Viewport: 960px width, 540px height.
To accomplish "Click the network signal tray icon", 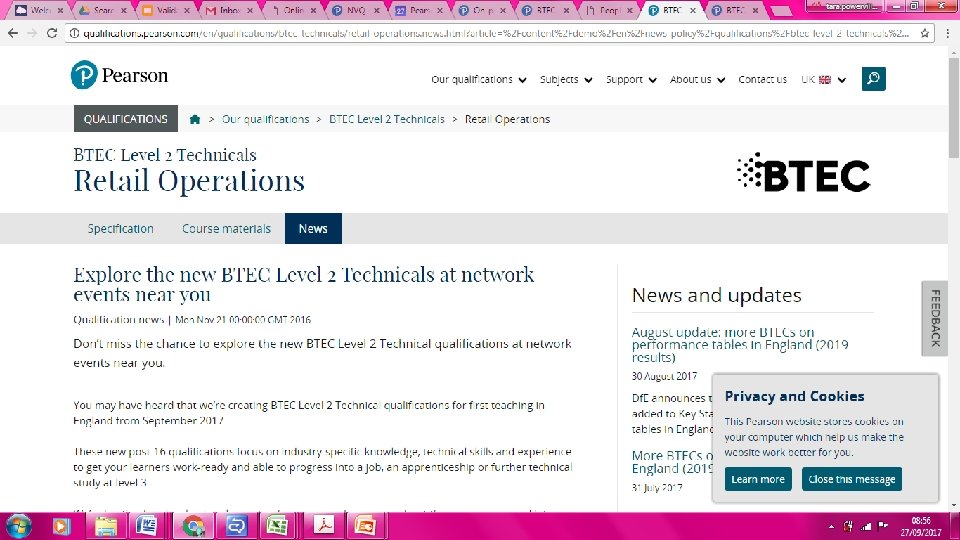I will [x=866, y=526].
